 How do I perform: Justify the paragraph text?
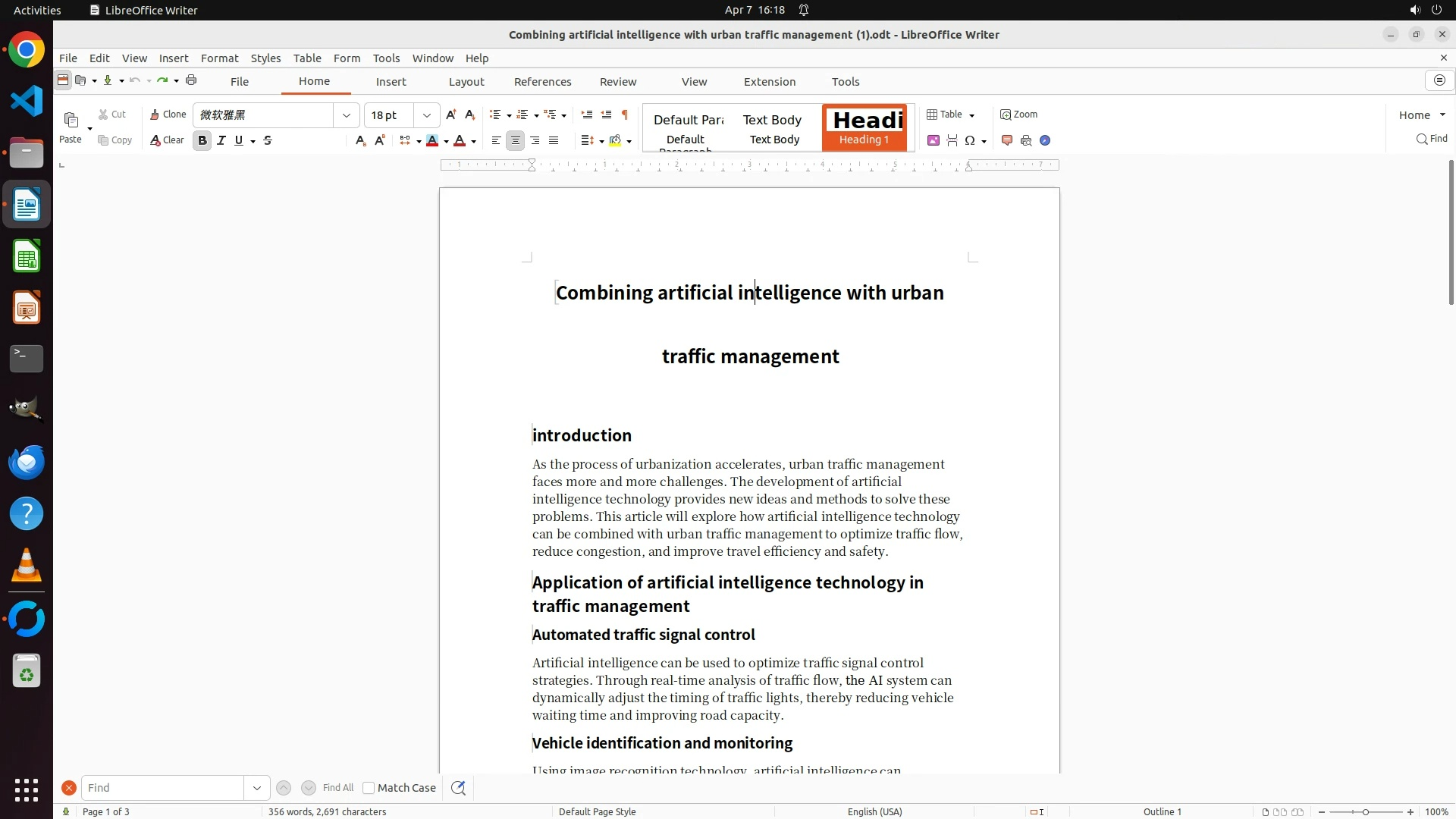[554, 140]
